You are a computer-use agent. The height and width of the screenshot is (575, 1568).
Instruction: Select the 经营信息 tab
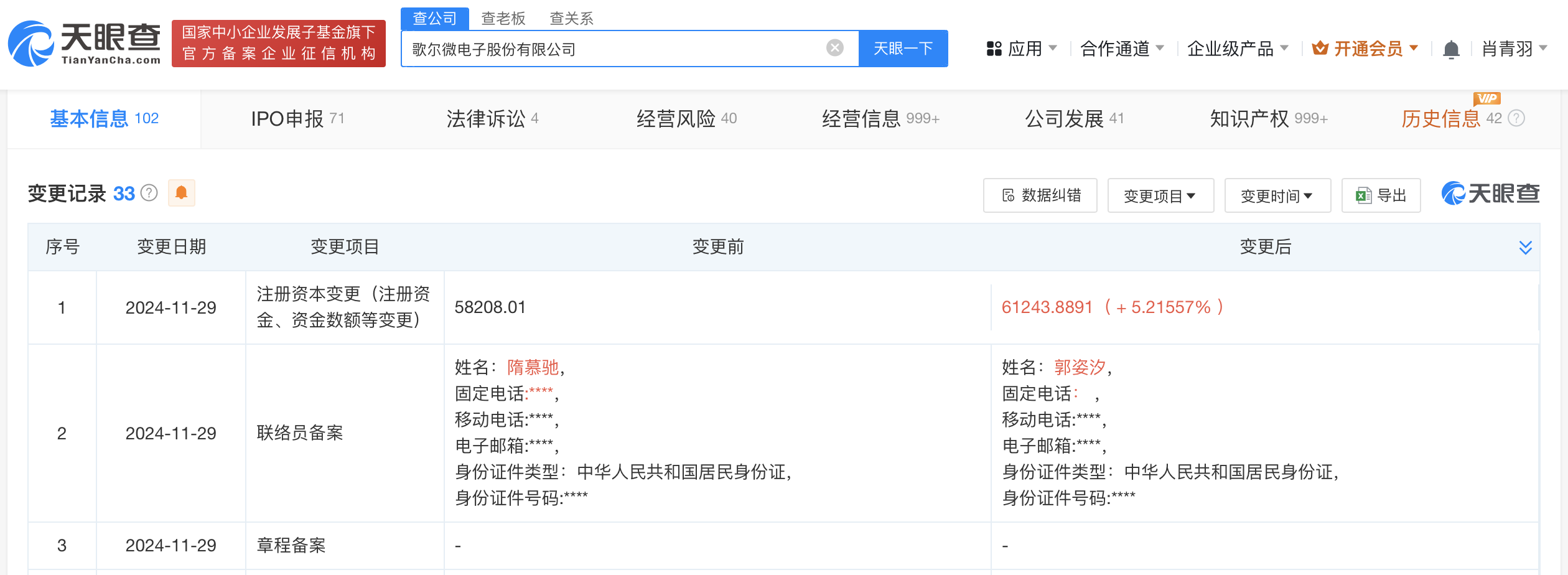tap(880, 118)
